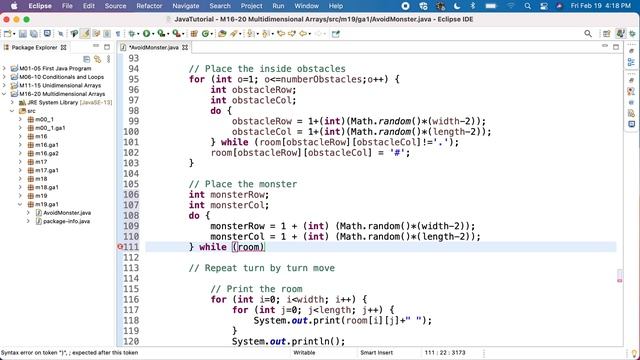Click the Save toolbar icon
This screenshot has height=360, width=640.
click(23, 34)
